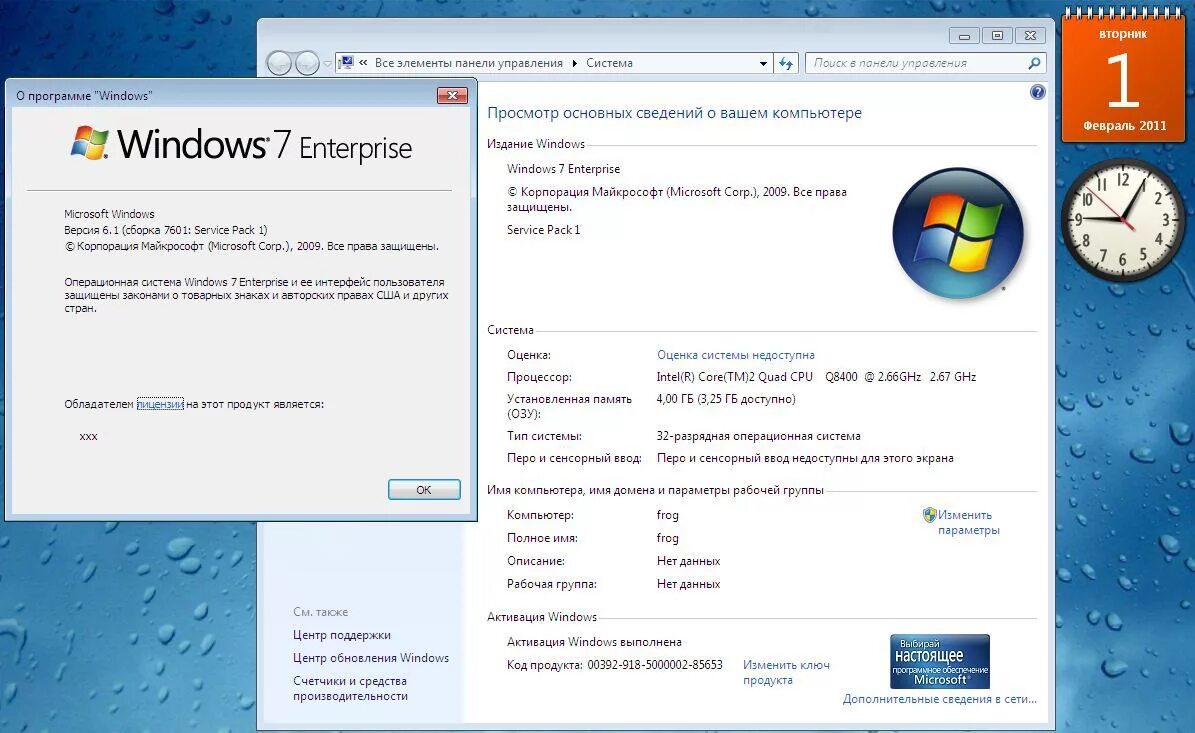Click the forward navigation arrow in Control Panel

307,63
